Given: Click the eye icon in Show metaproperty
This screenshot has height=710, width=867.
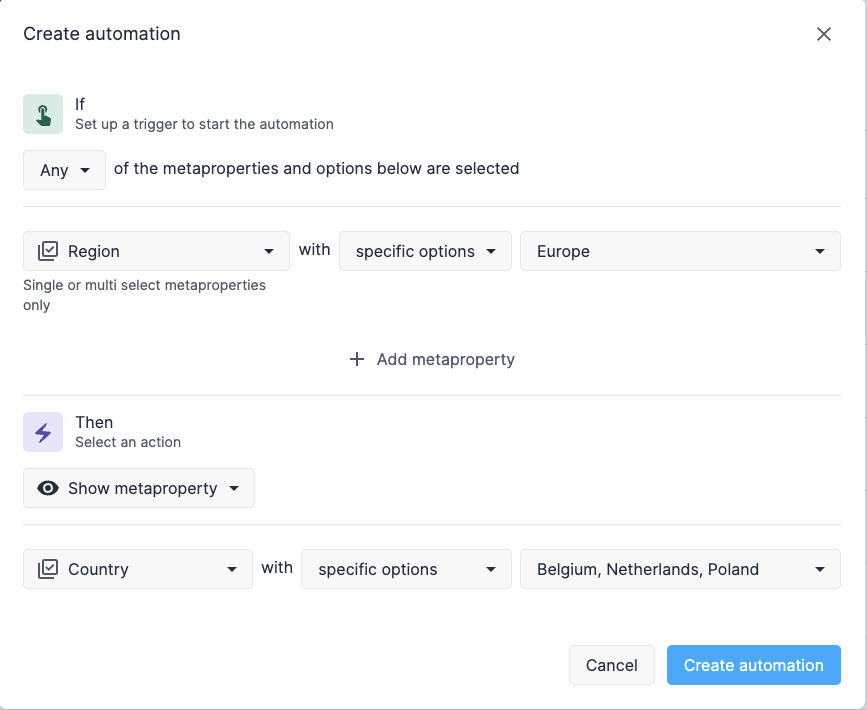Looking at the screenshot, I should [48, 488].
